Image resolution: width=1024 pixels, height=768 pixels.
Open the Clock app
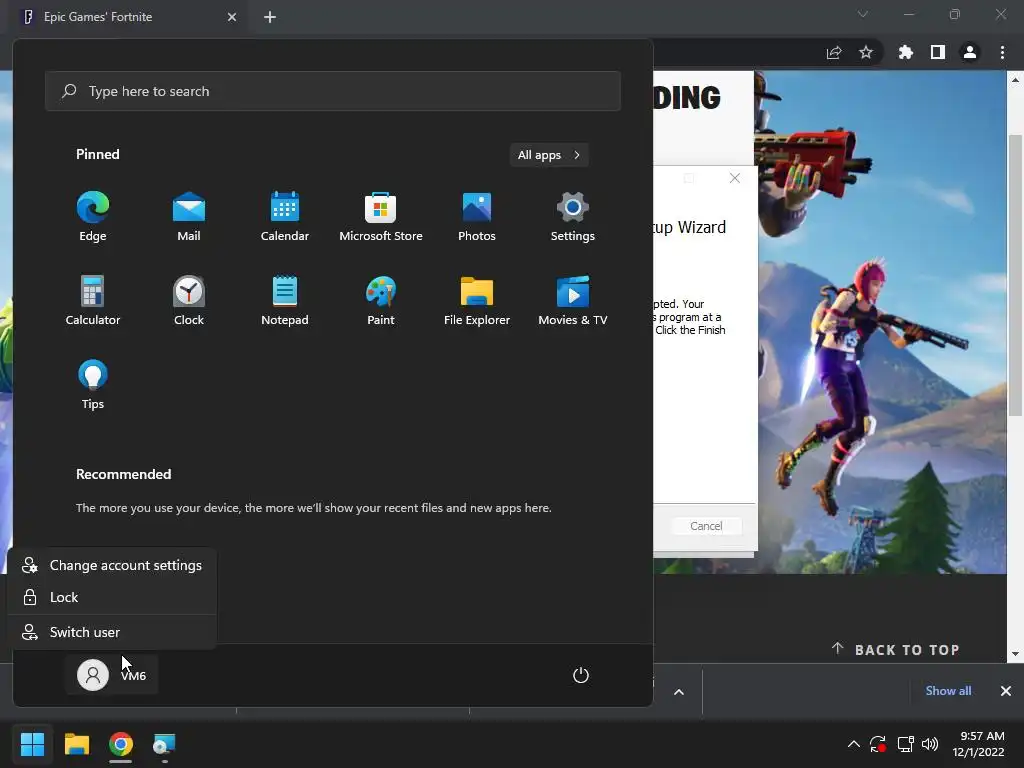coord(189,300)
